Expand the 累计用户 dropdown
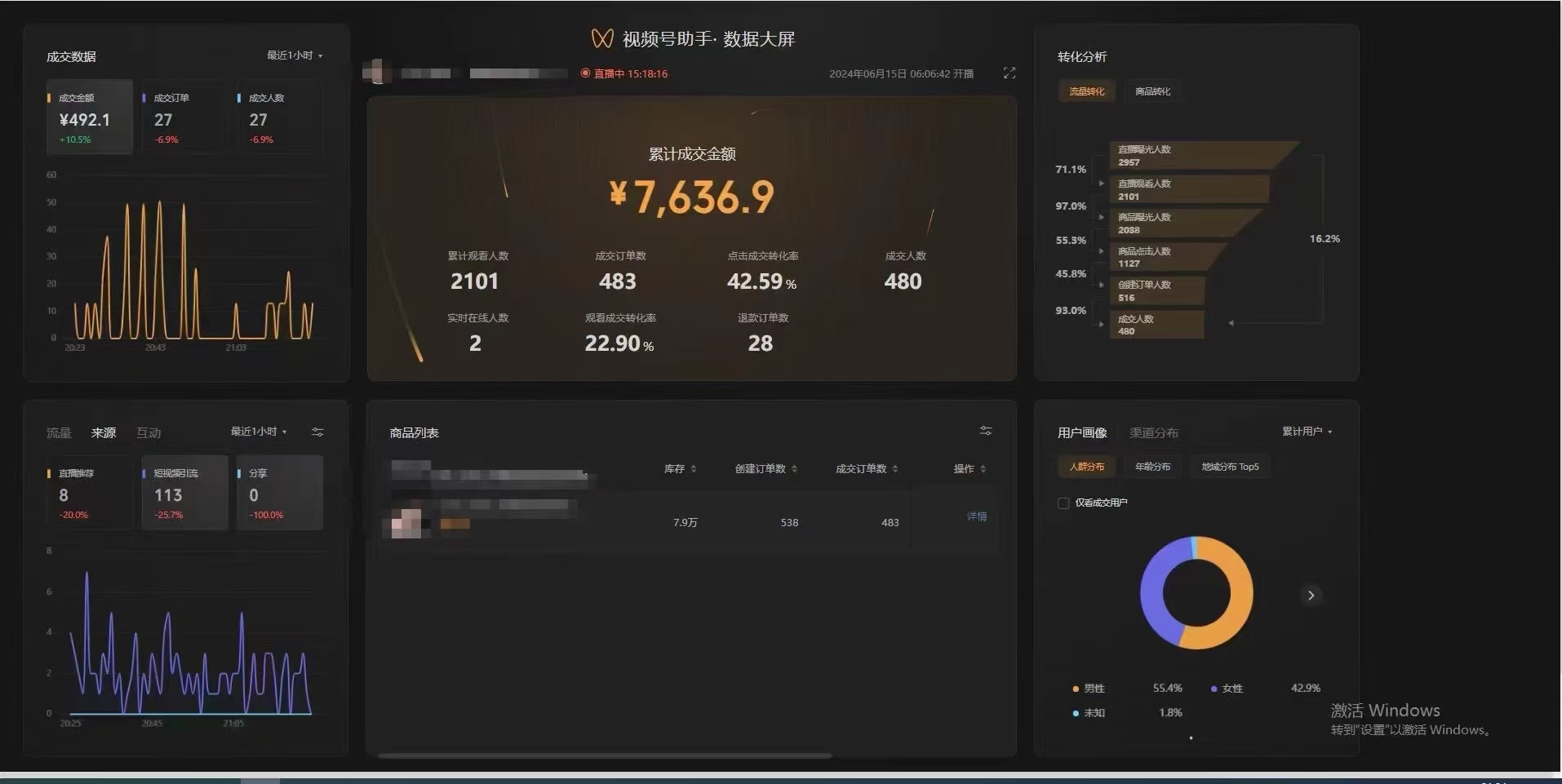The height and width of the screenshot is (784, 1562). [x=1307, y=432]
